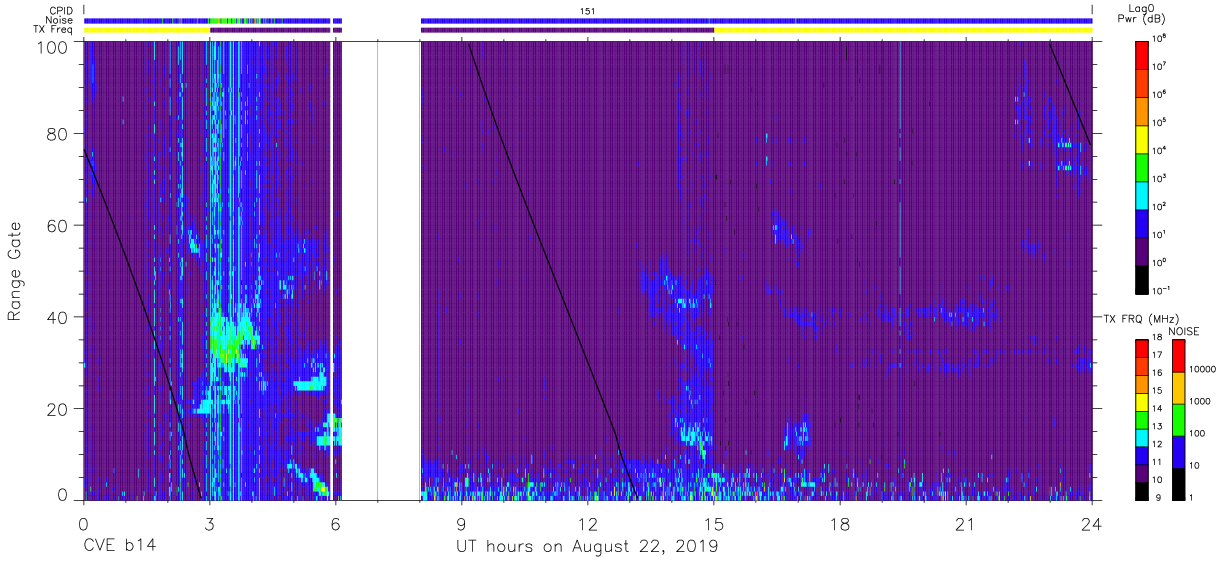Click the 'TX Freq' row label
Viewport: 1228px width, 567px height.
54,30
